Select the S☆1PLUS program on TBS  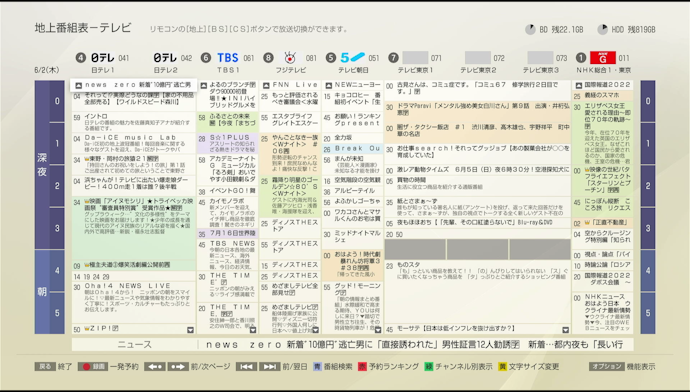tap(228, 144)
